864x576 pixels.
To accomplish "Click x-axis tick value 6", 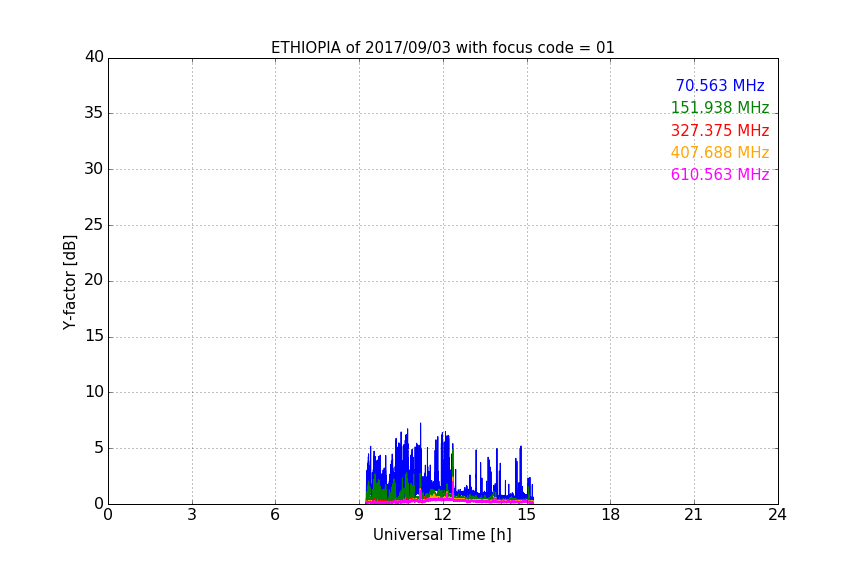I will [275, 515].
